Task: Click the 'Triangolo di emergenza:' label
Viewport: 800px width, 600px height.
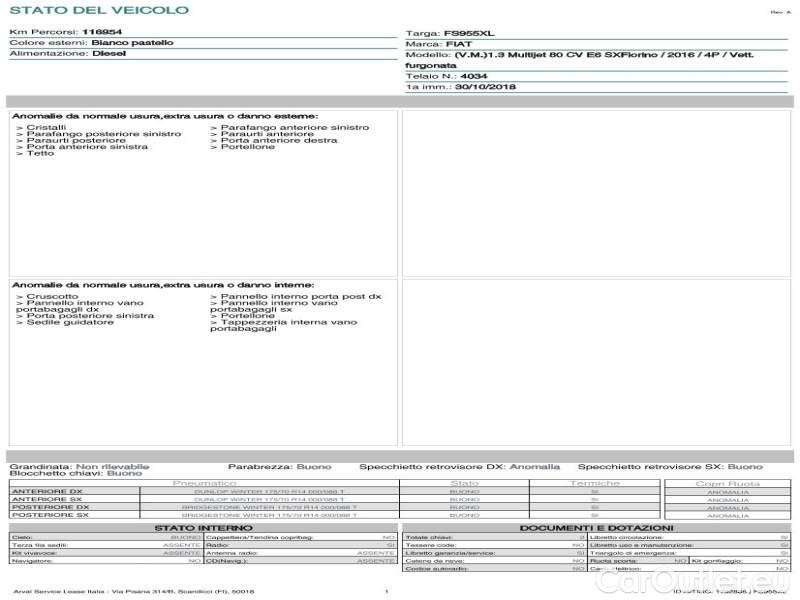Action: [633, 553]
